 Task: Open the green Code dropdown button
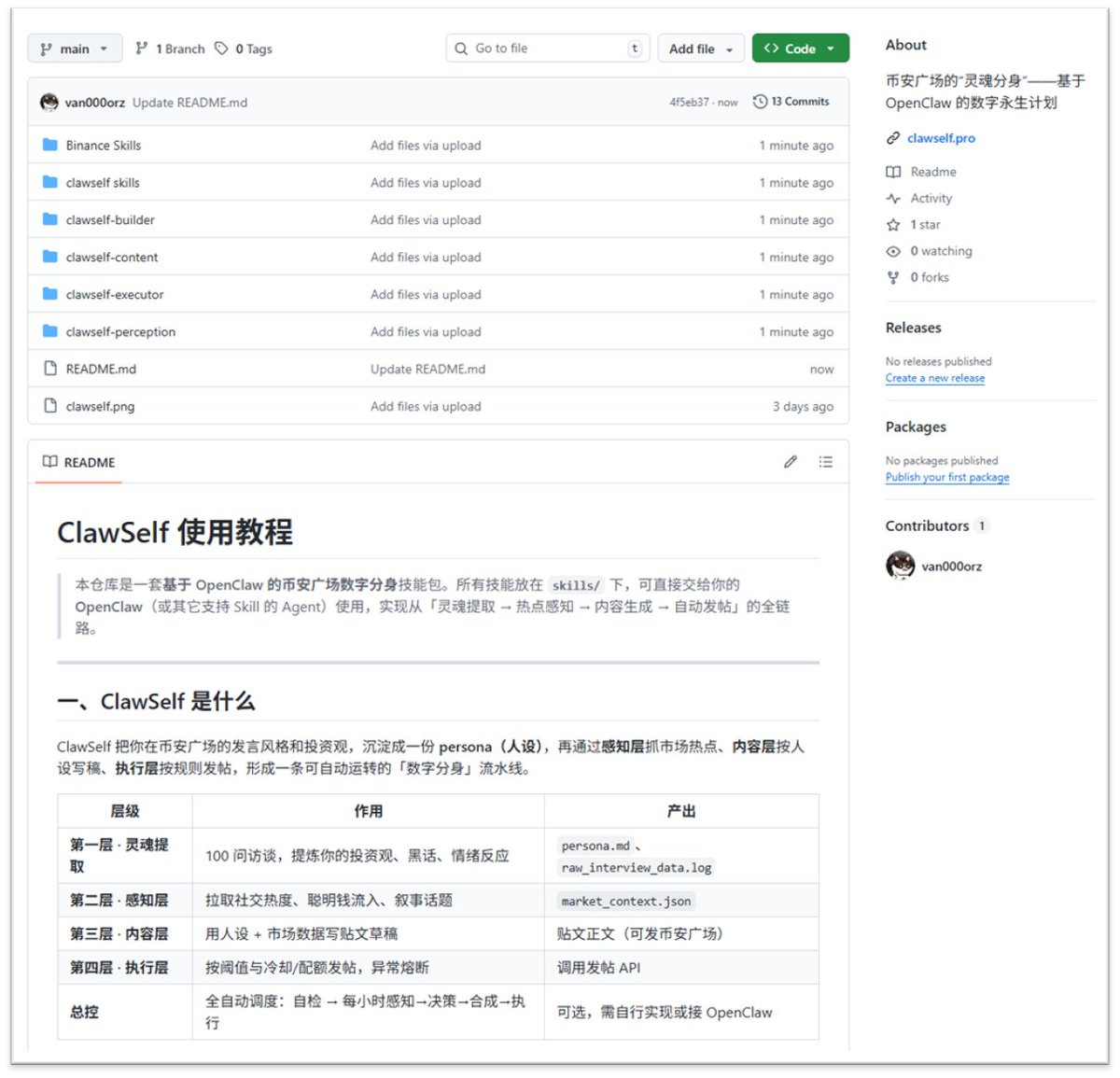pyautogui.click(x=800, y=49)
